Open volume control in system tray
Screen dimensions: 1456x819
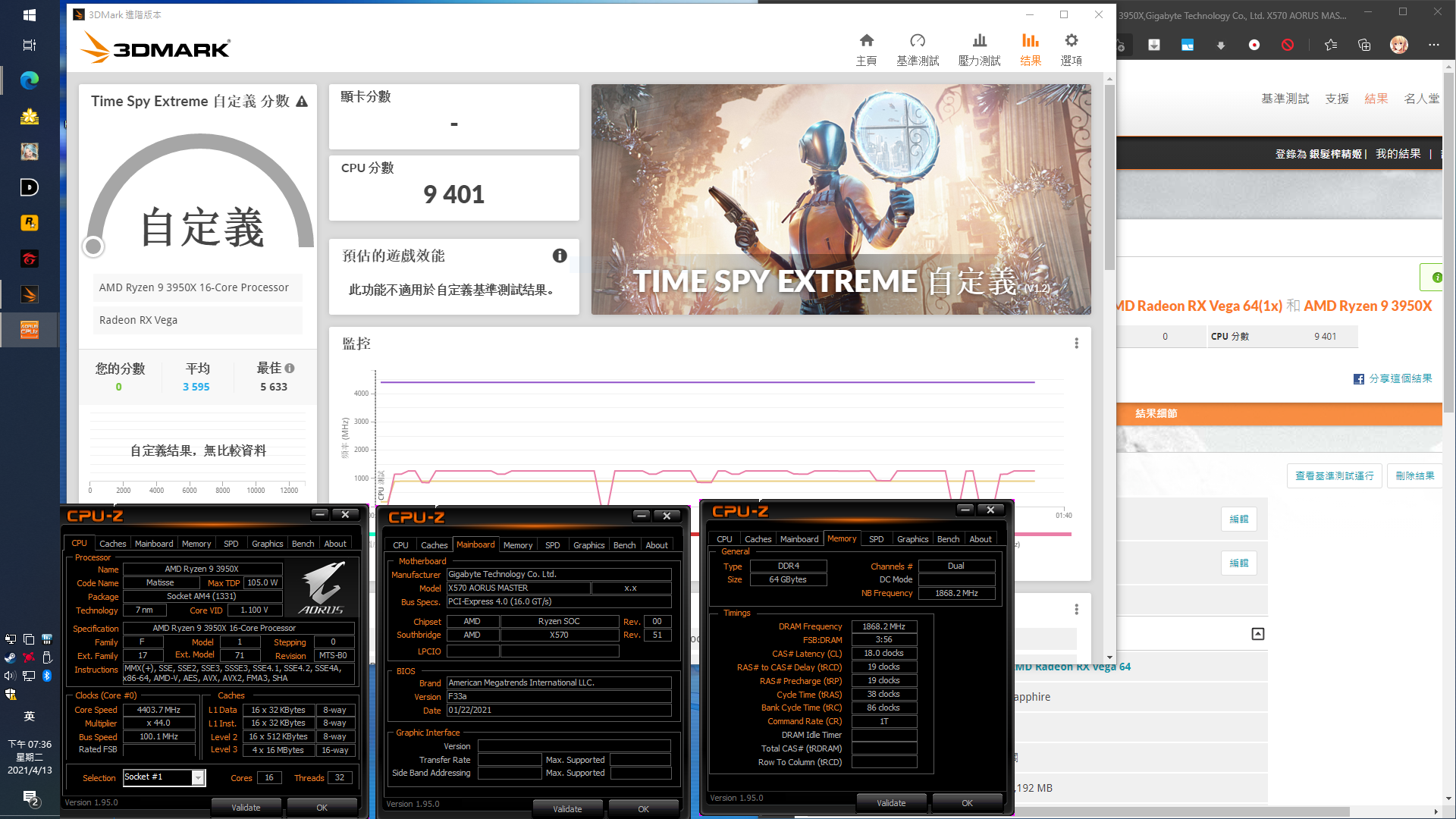click(11, 676)
